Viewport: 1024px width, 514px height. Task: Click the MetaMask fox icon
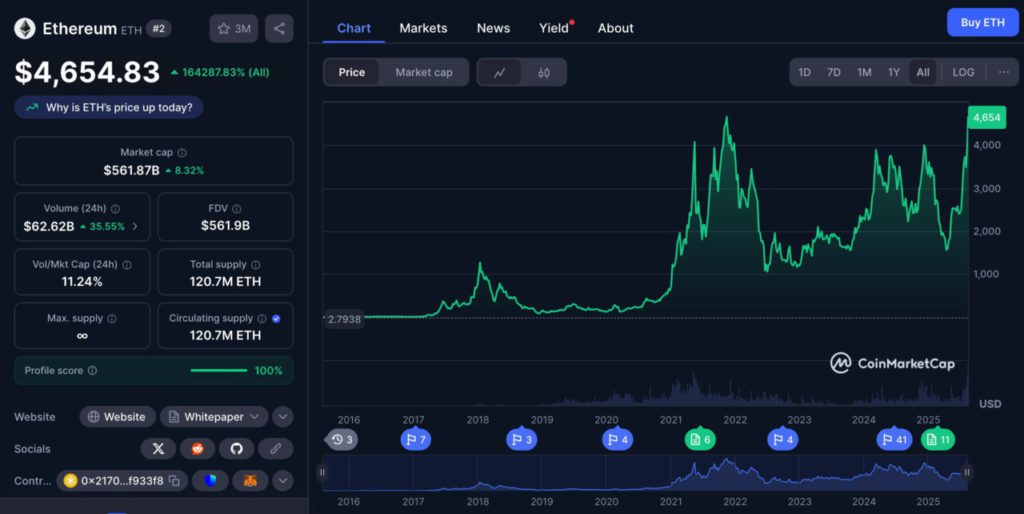(x=250, y=481)
